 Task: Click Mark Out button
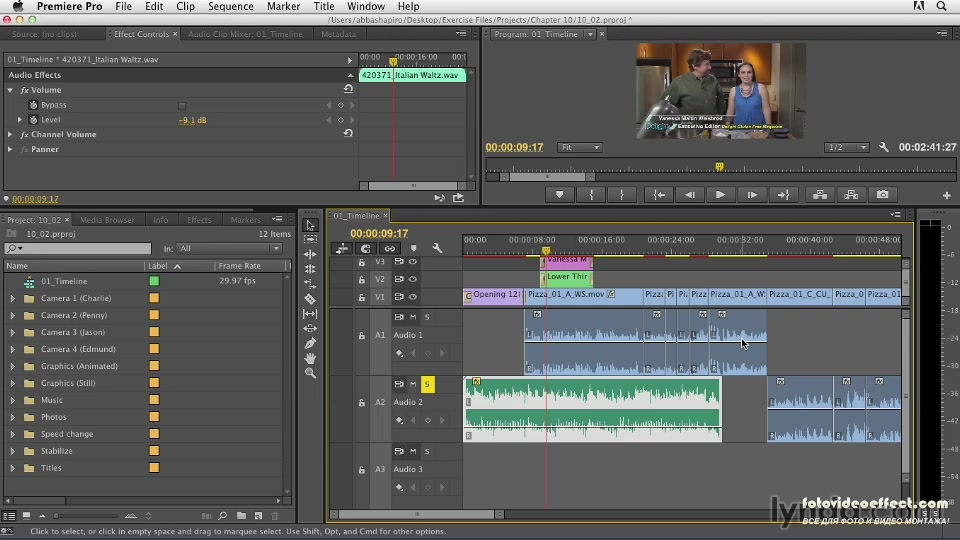point(621,195)
